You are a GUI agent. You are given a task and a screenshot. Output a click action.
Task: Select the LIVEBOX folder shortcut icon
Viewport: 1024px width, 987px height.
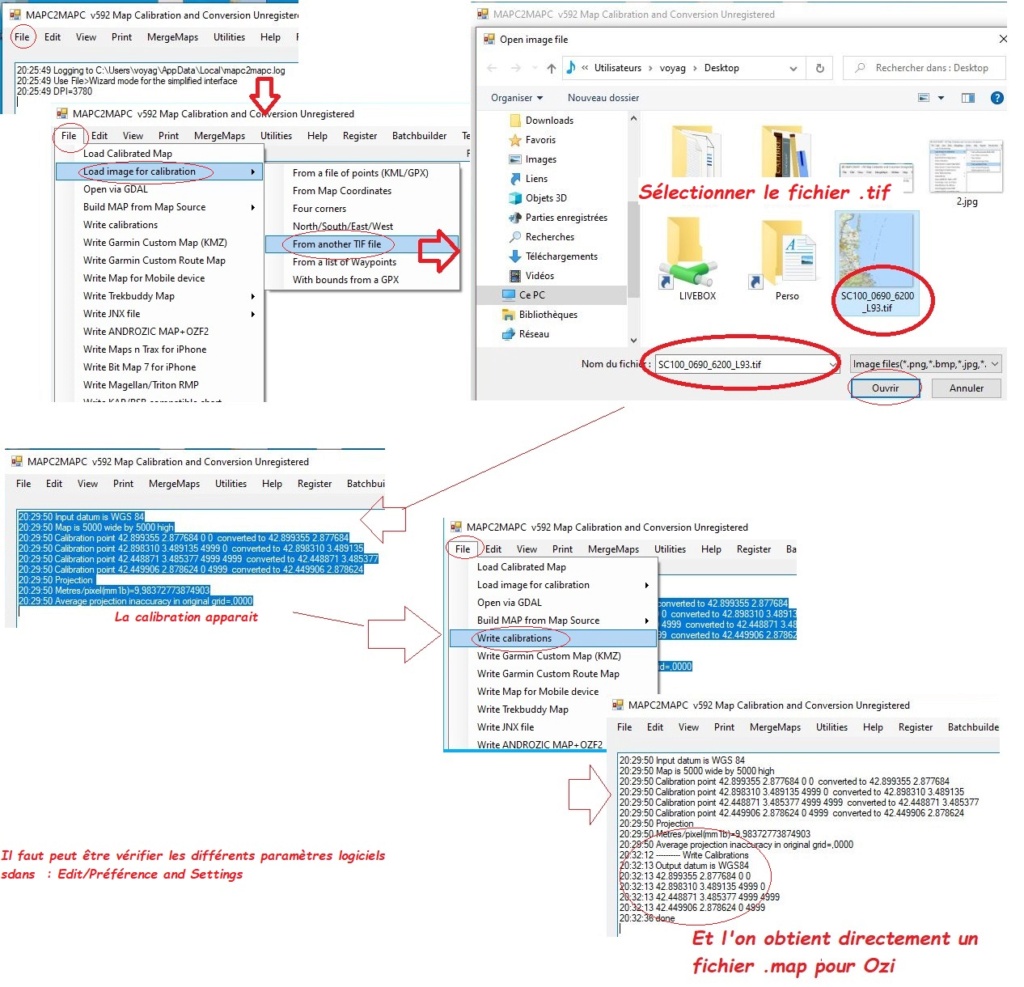tap(697, 260)
